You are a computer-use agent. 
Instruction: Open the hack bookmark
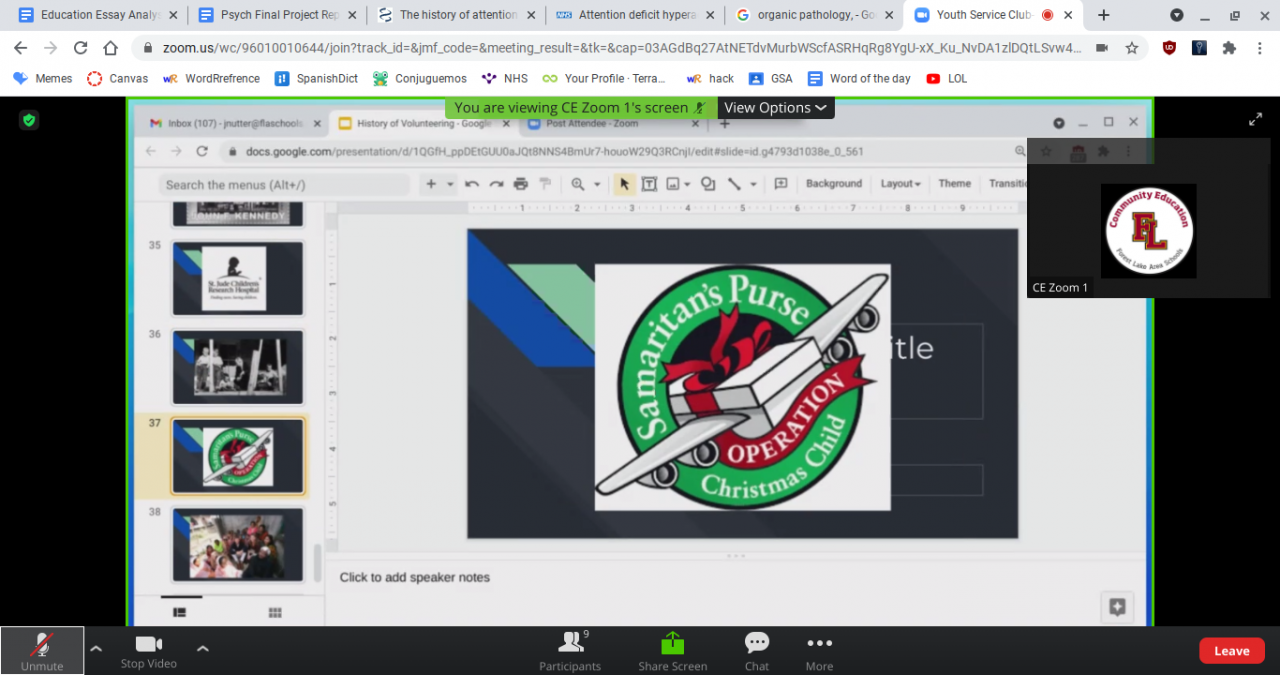point(711,78)
